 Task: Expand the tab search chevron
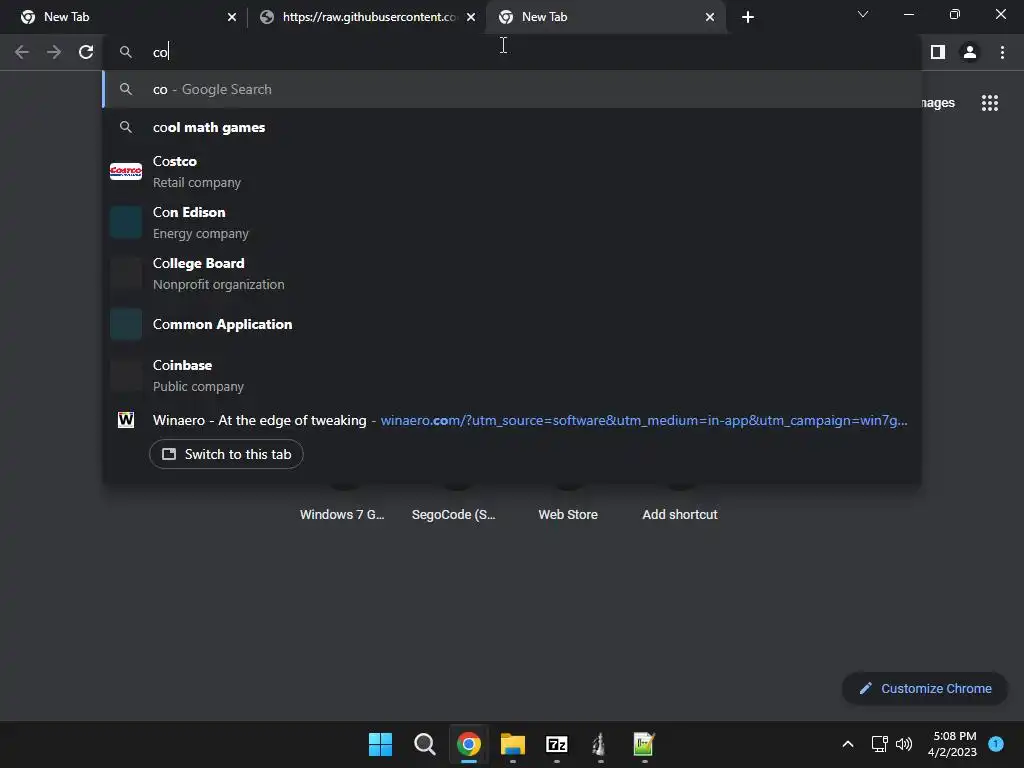click(x=863, y=14)
